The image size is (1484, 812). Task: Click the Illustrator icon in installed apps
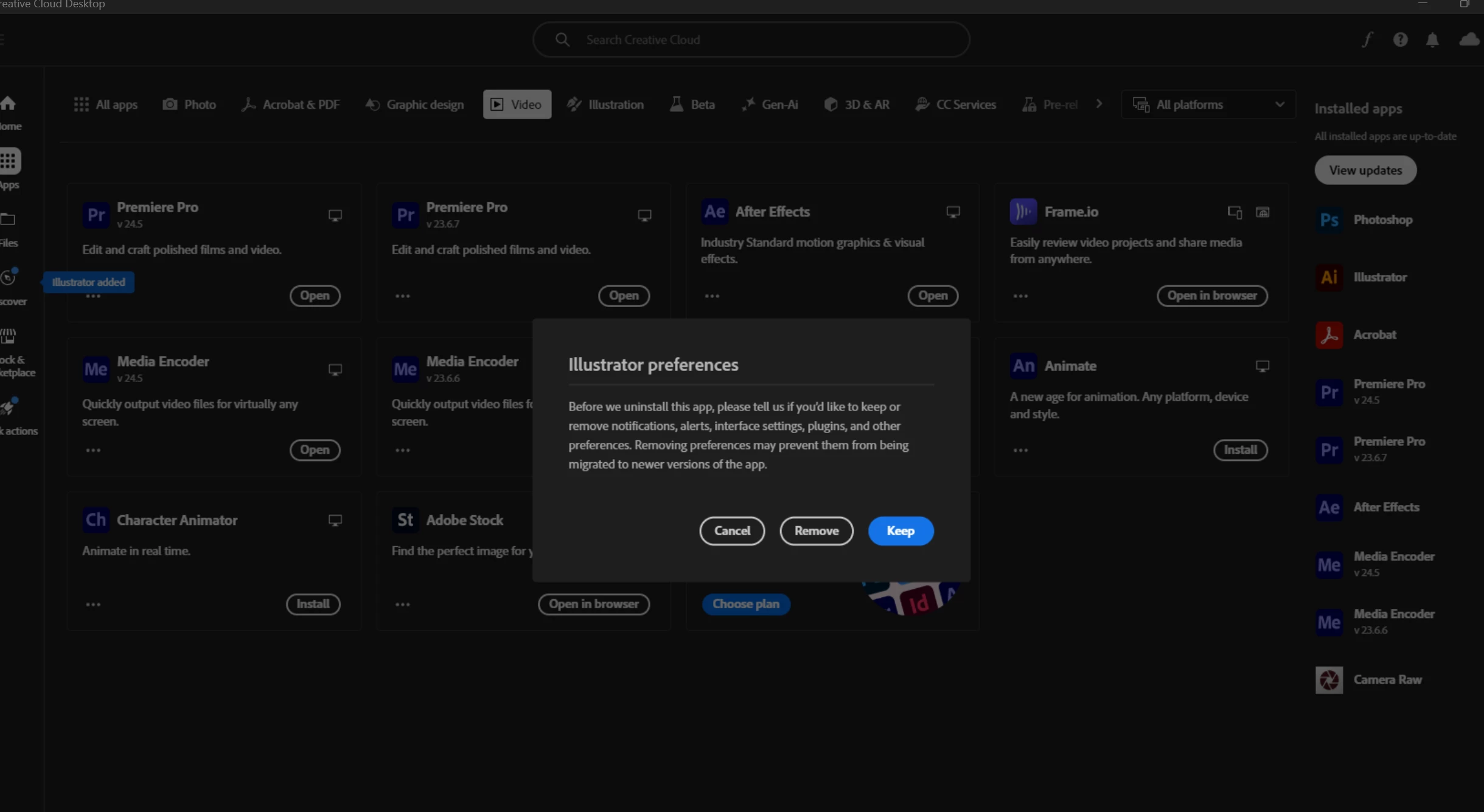[x=1329, y=277]
